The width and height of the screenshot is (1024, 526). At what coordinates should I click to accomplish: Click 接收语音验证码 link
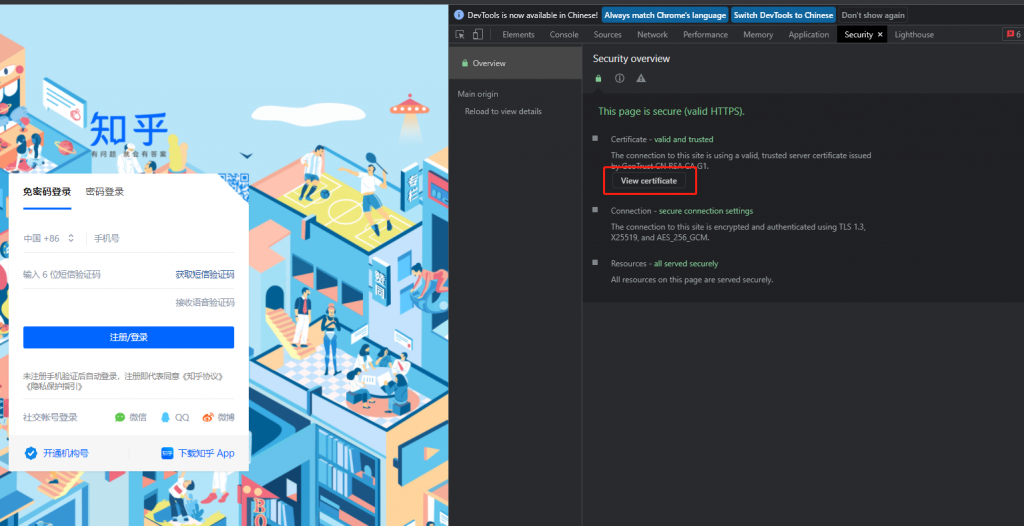coord(204,303)
